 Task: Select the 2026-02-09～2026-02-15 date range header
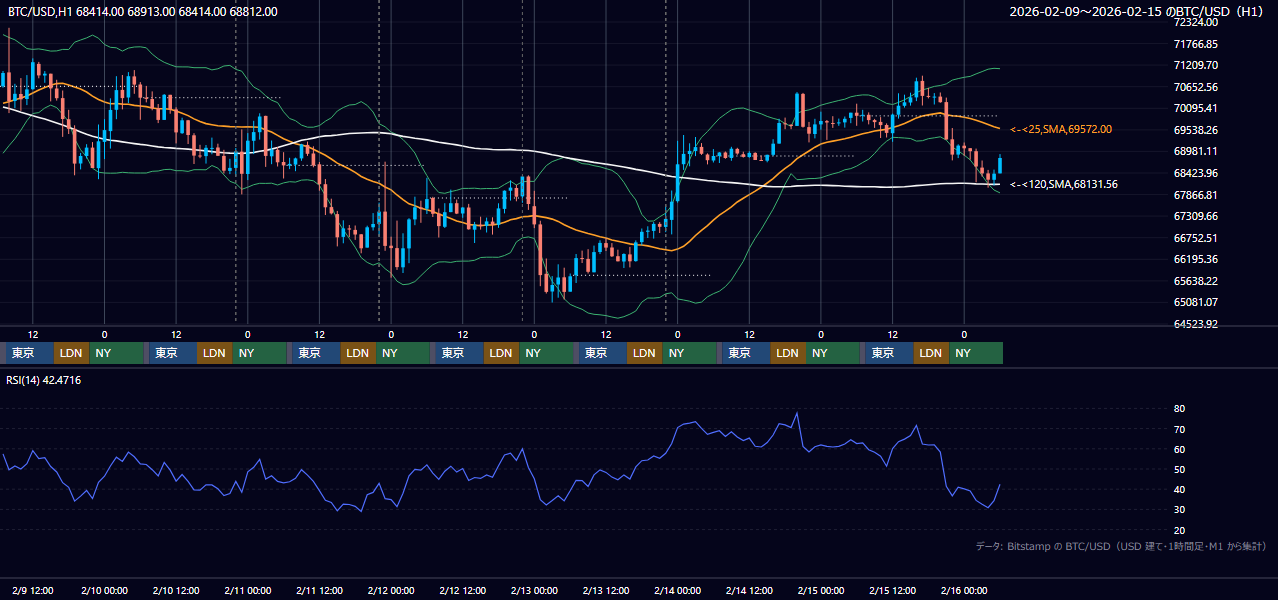(x=1137, y=12)
